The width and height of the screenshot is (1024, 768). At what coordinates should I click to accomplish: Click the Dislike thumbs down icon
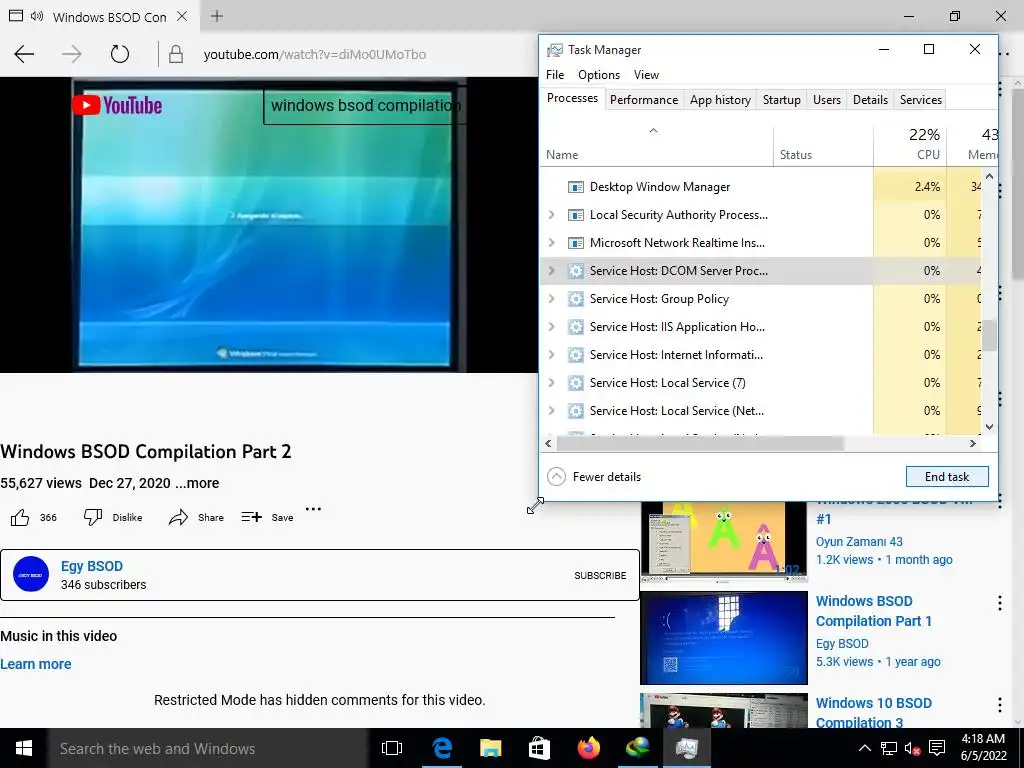(93, 517)
